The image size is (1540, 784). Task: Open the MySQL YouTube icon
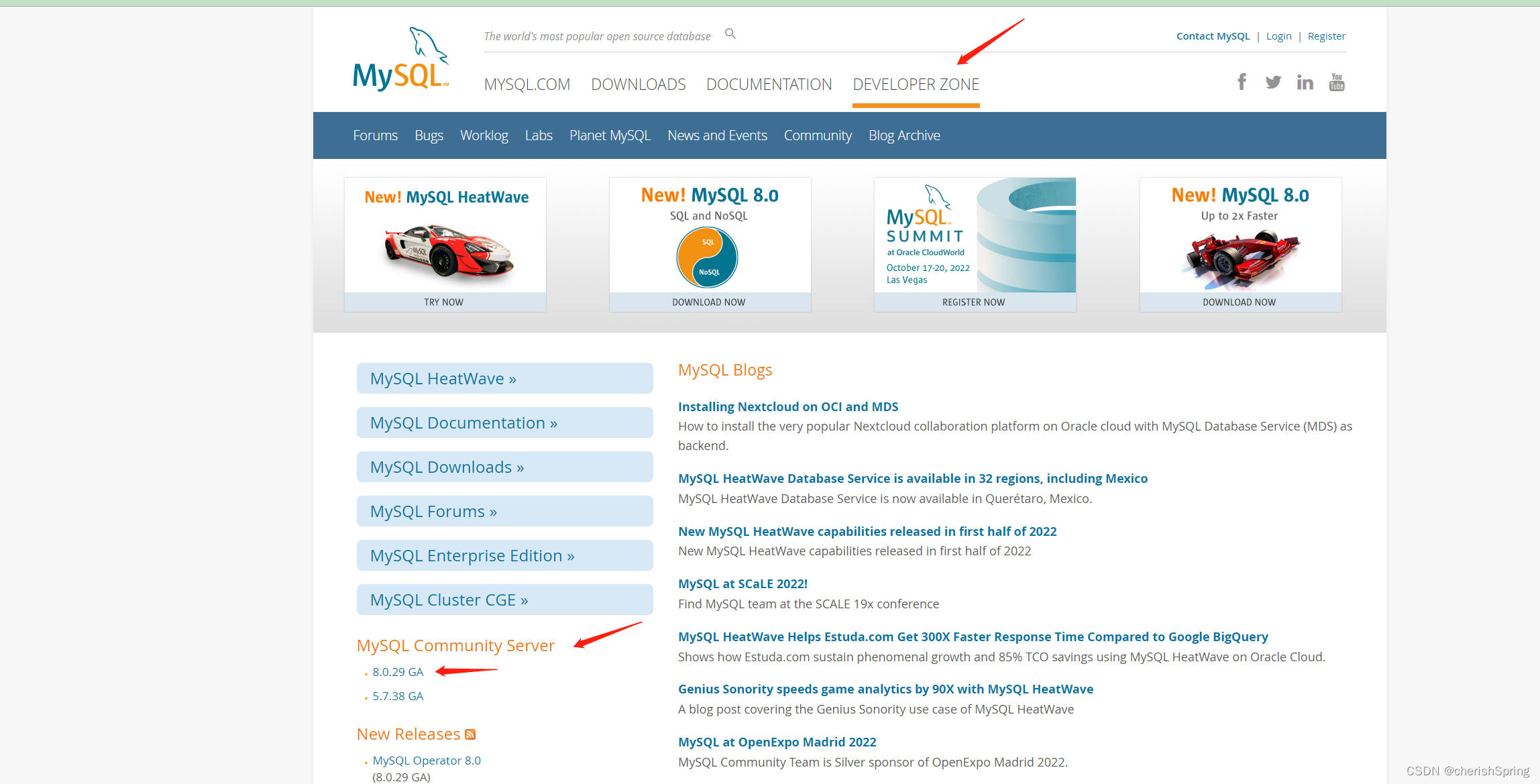[x=1337, y=82]
